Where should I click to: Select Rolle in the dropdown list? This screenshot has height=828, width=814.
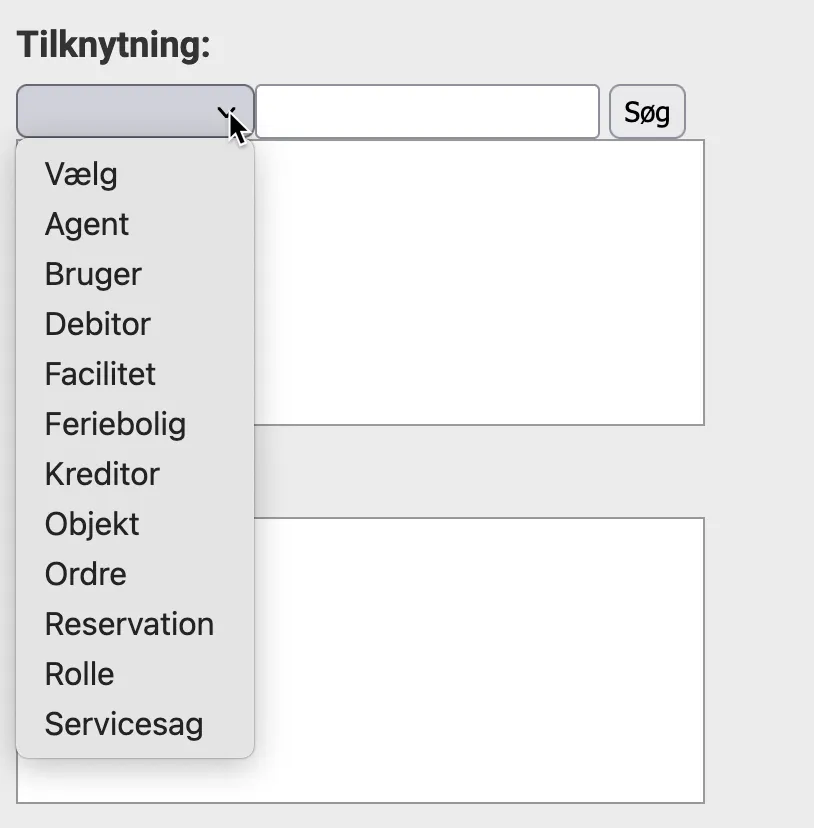click(x=79, y=674)
